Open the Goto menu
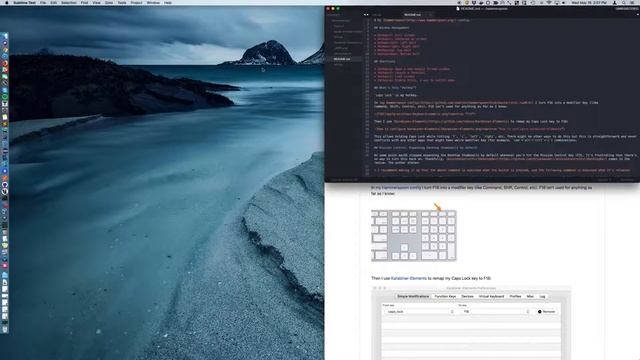This screenshot has width=640, height=360. [109, 2]
